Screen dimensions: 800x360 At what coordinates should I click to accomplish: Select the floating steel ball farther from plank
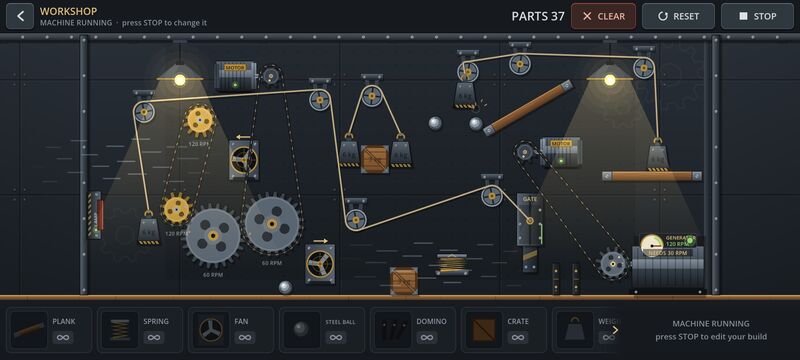(435, 123)
